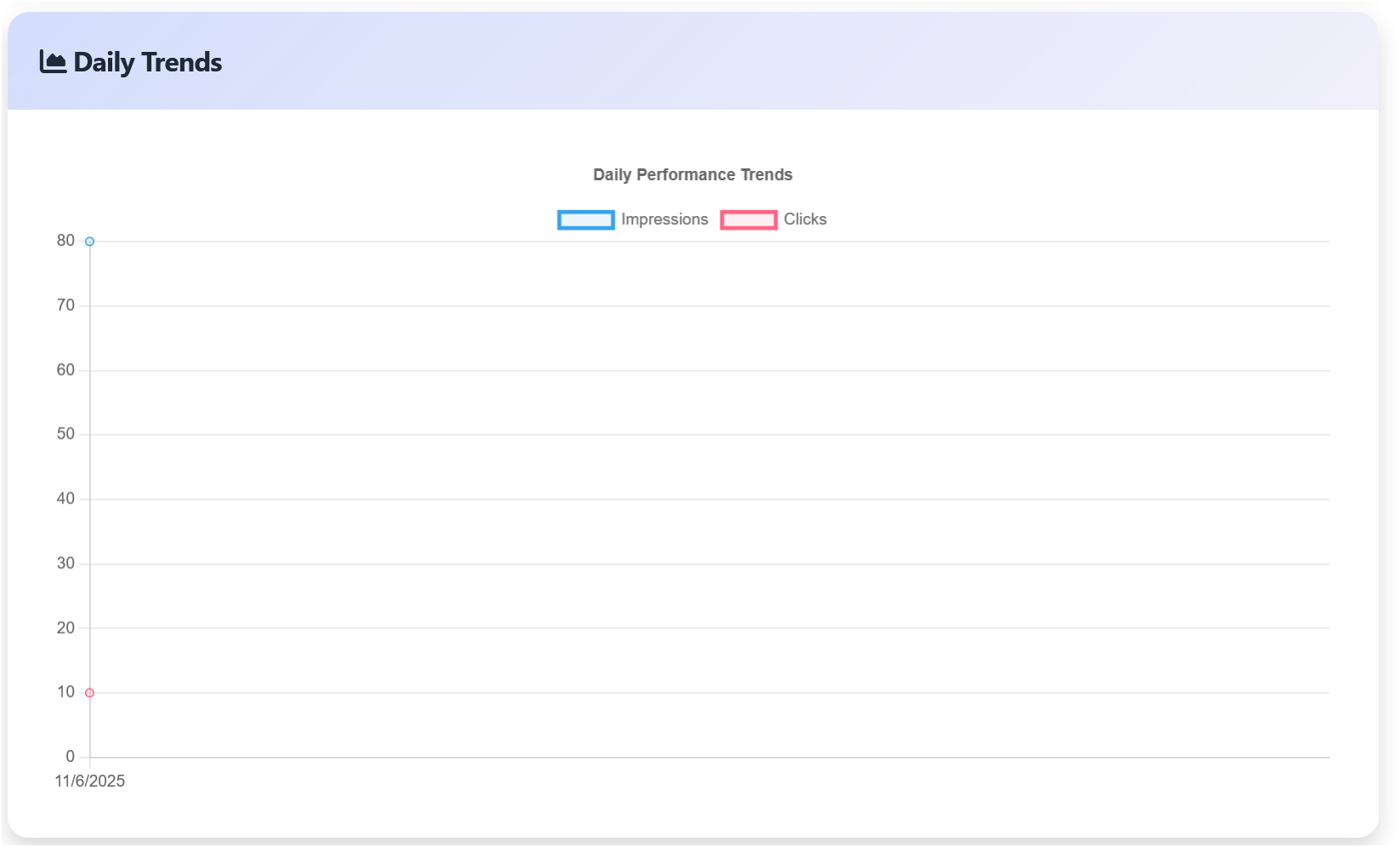Click the 11/6/2025 x-axis date label
This screenshot has width=1400, height=847.
pyautogui.click(x=89, y=781)
